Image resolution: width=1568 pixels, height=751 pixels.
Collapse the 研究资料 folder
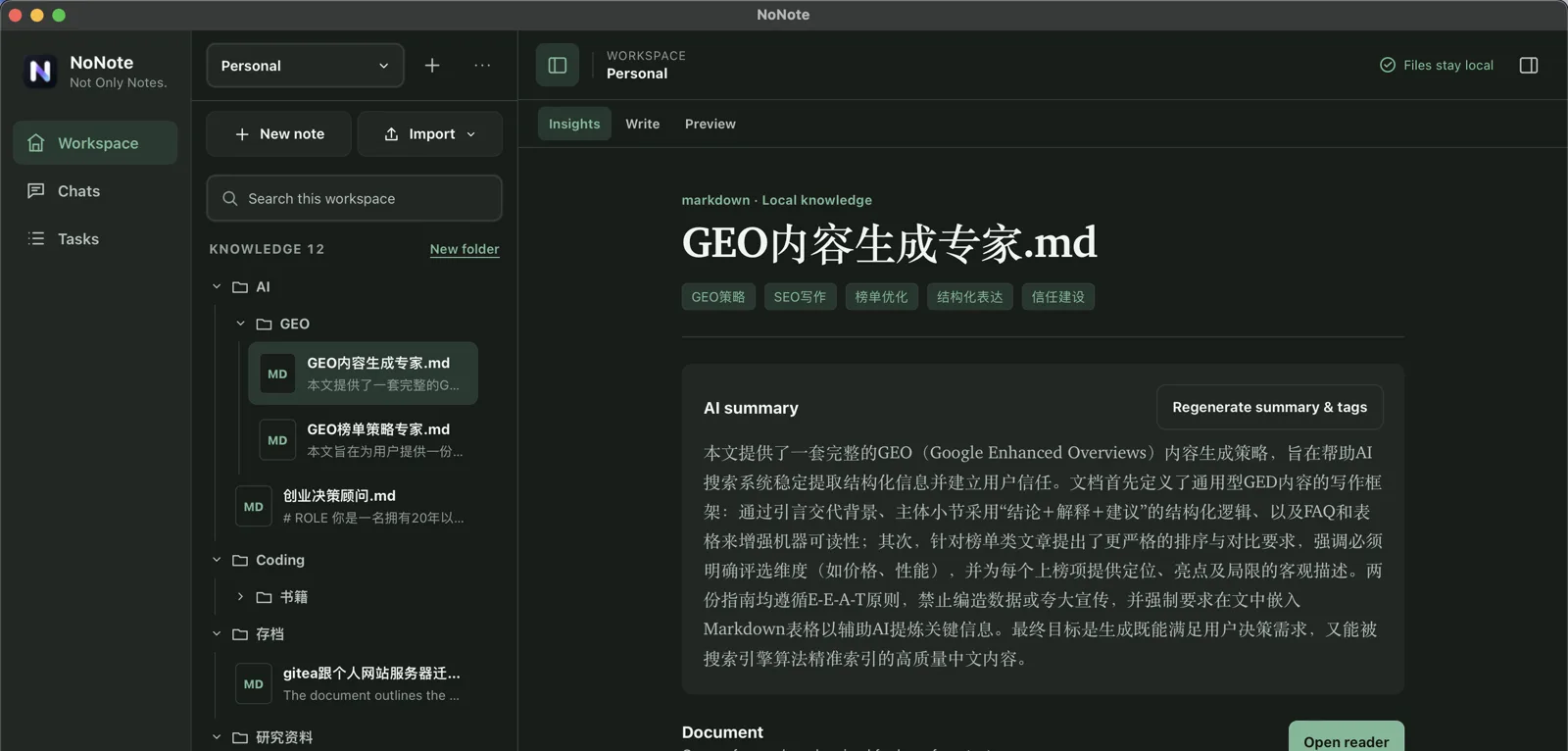[217, 737]
